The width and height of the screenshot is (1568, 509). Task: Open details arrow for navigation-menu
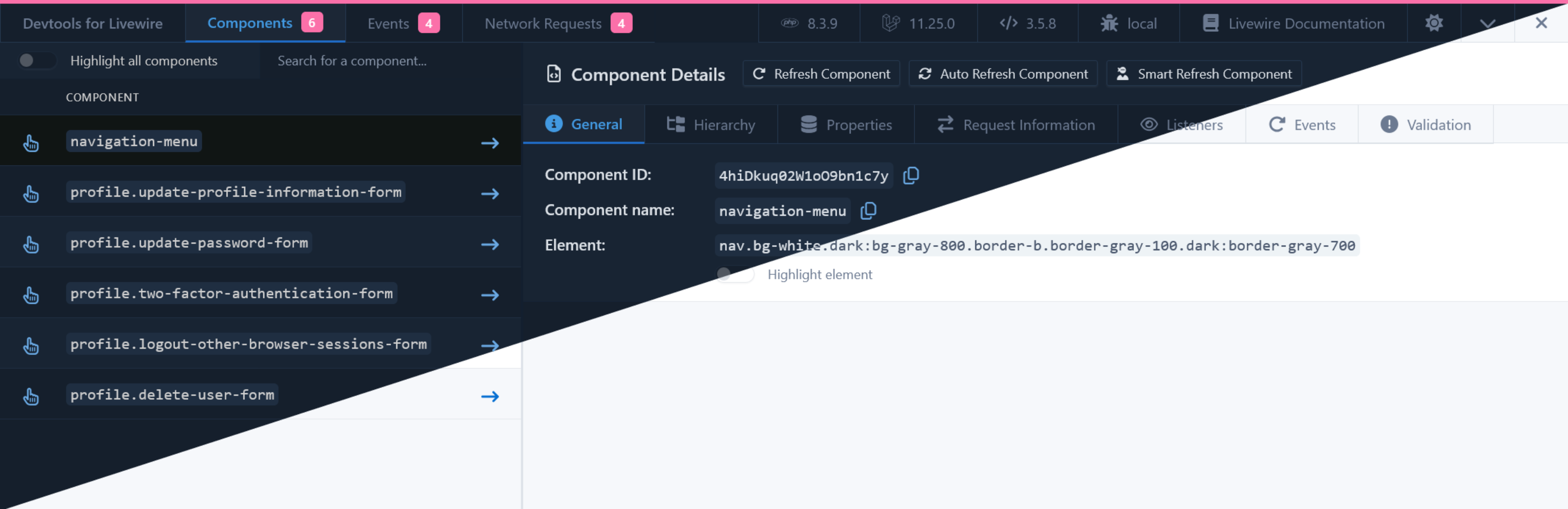[490, 143]
